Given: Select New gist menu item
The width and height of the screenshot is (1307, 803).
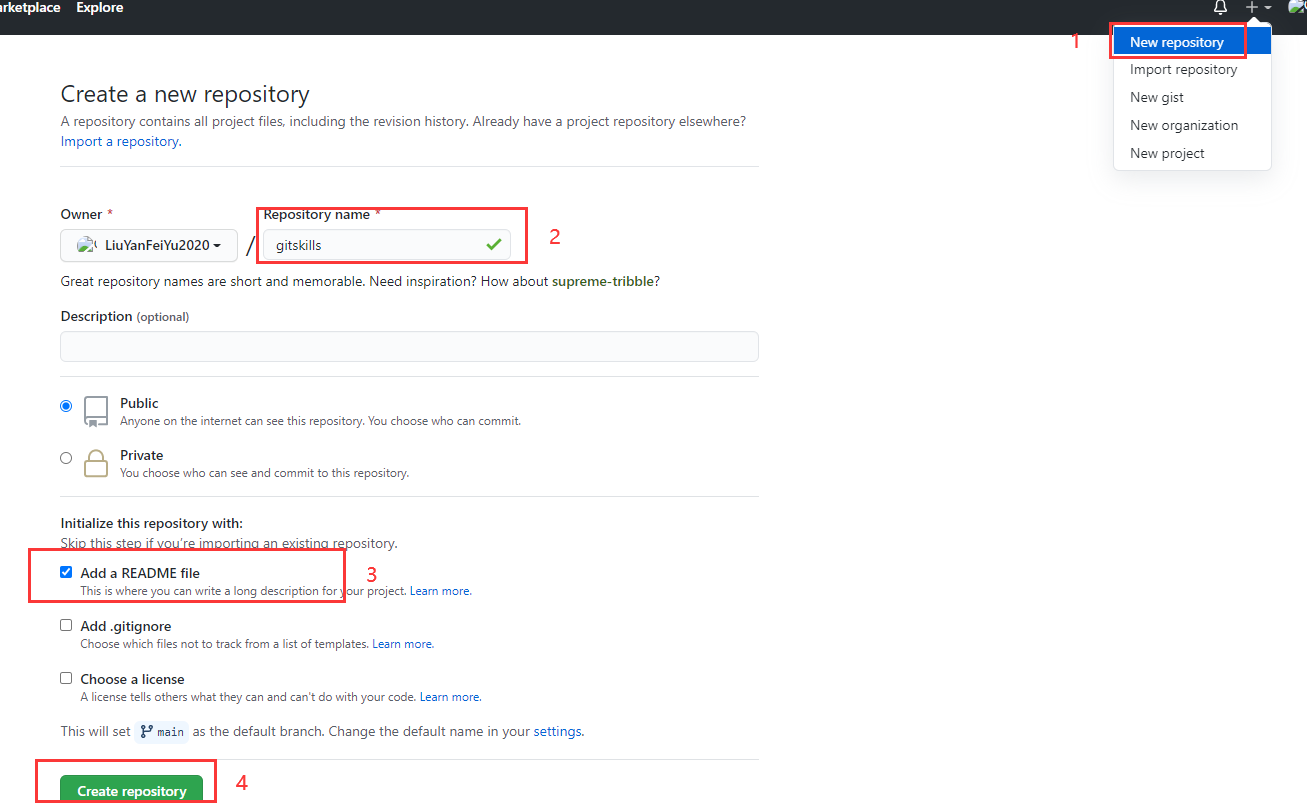Looking at the screenshot, I should [x=1157, y=98].
